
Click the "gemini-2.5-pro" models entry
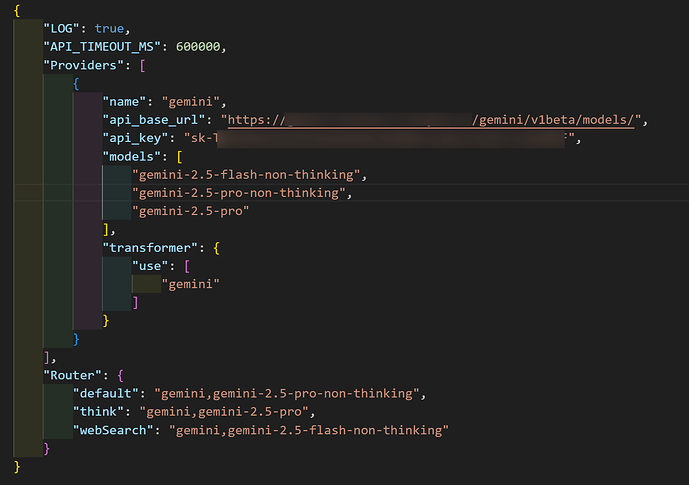190,211
